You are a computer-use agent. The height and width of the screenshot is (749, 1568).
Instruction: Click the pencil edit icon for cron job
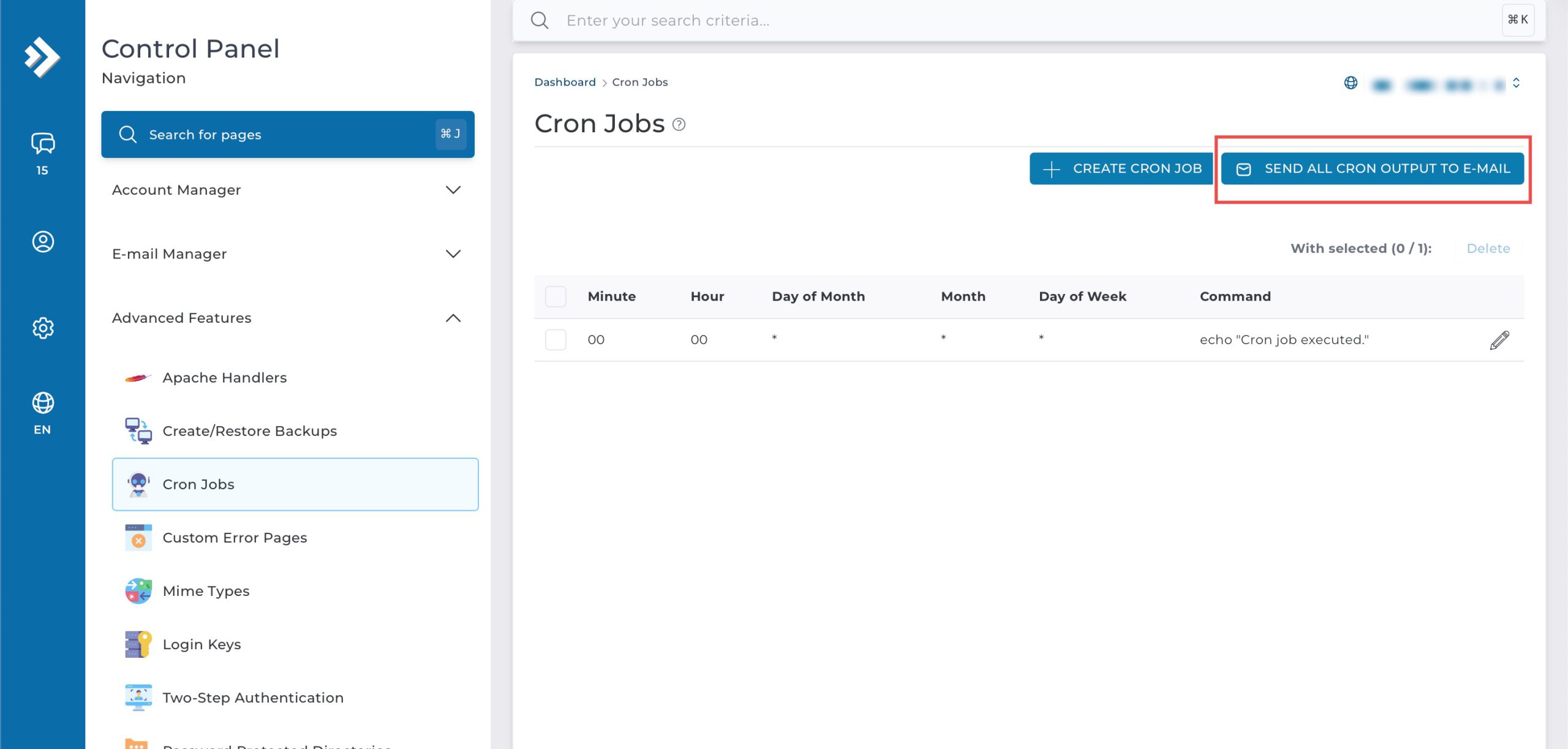point(1499,340)
